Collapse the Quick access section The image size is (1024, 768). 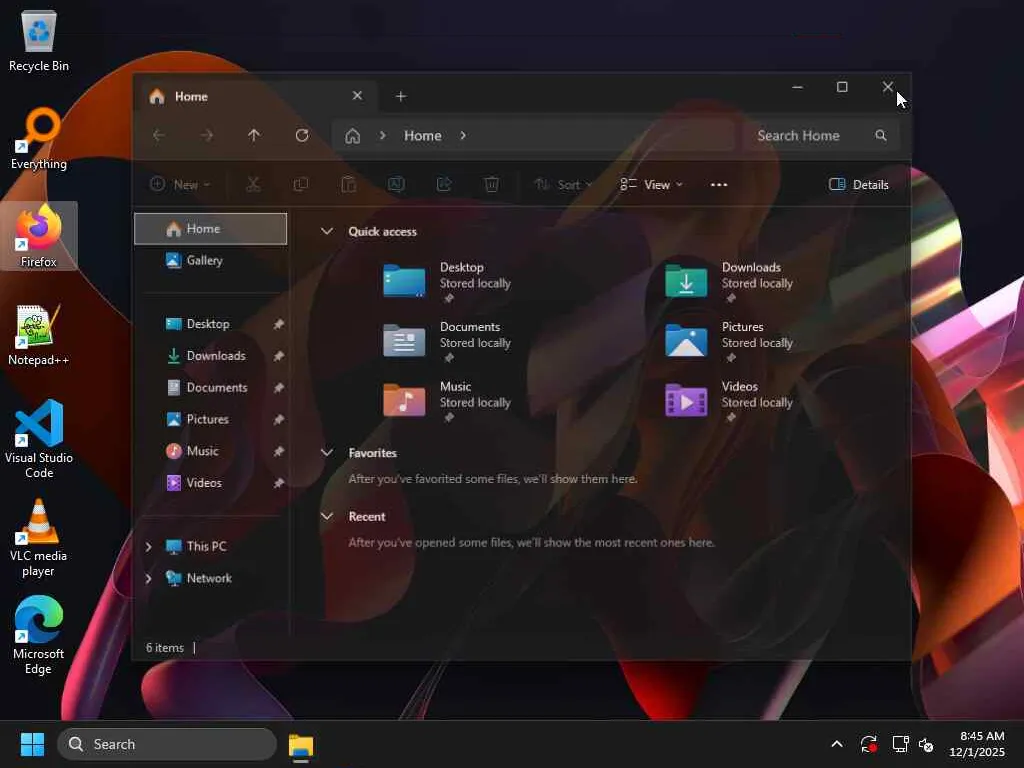[327, 231]
